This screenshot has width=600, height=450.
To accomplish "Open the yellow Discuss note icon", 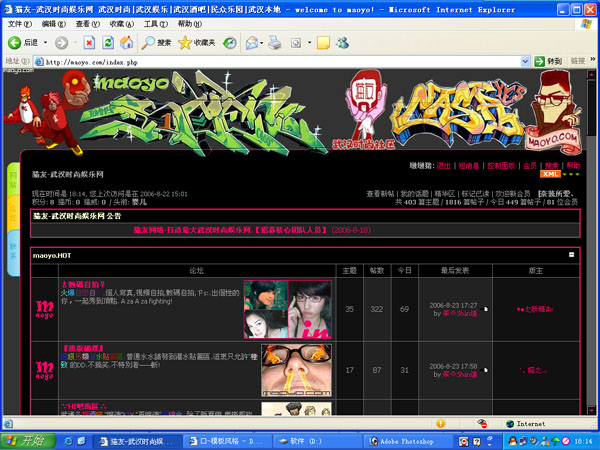I will [x=323, y=42].
